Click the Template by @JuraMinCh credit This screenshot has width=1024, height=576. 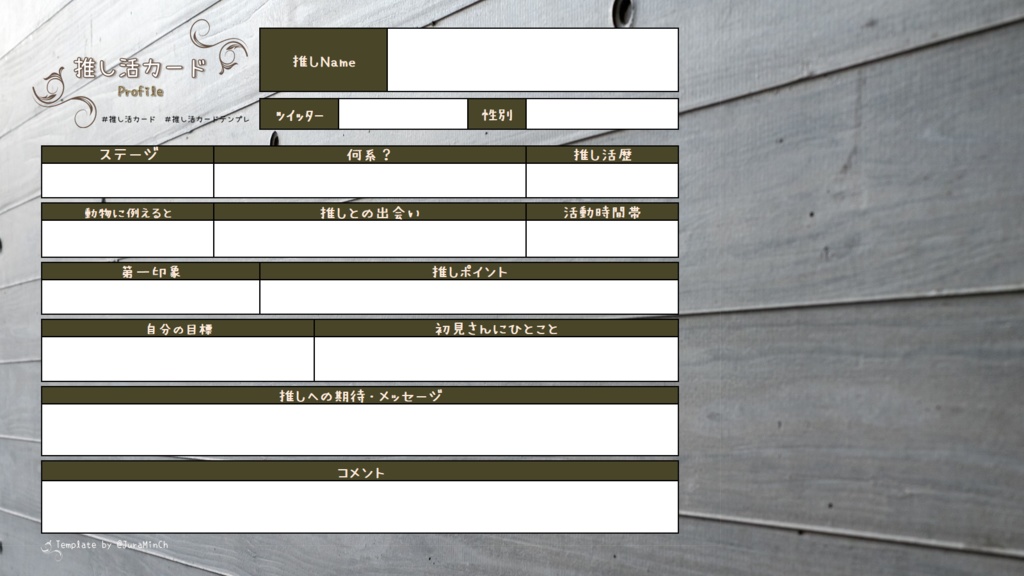click(x=112, y=545)
